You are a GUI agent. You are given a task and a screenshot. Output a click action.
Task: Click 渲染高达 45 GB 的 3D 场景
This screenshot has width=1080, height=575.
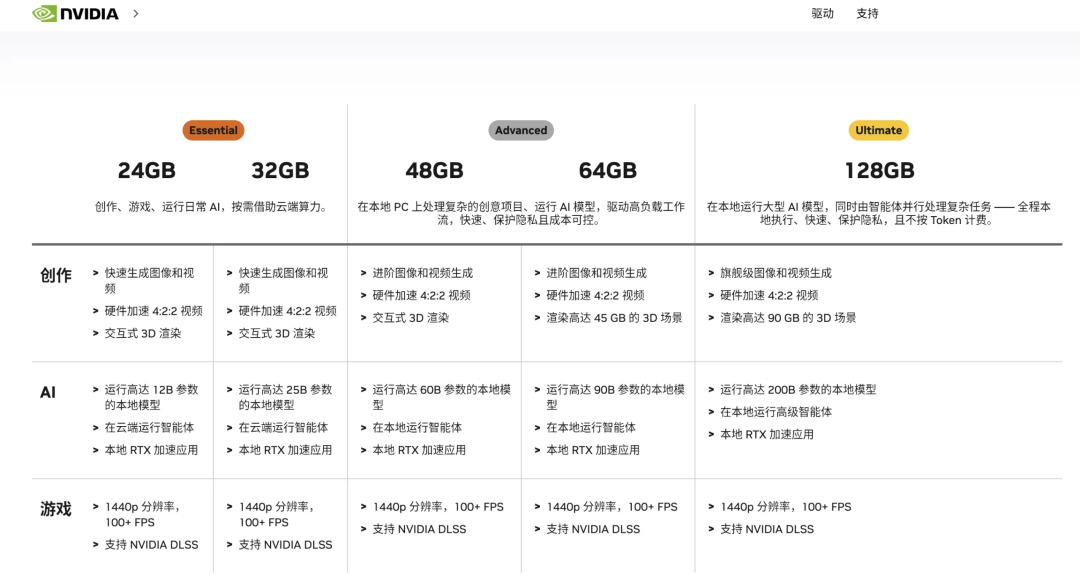(614, 318)
